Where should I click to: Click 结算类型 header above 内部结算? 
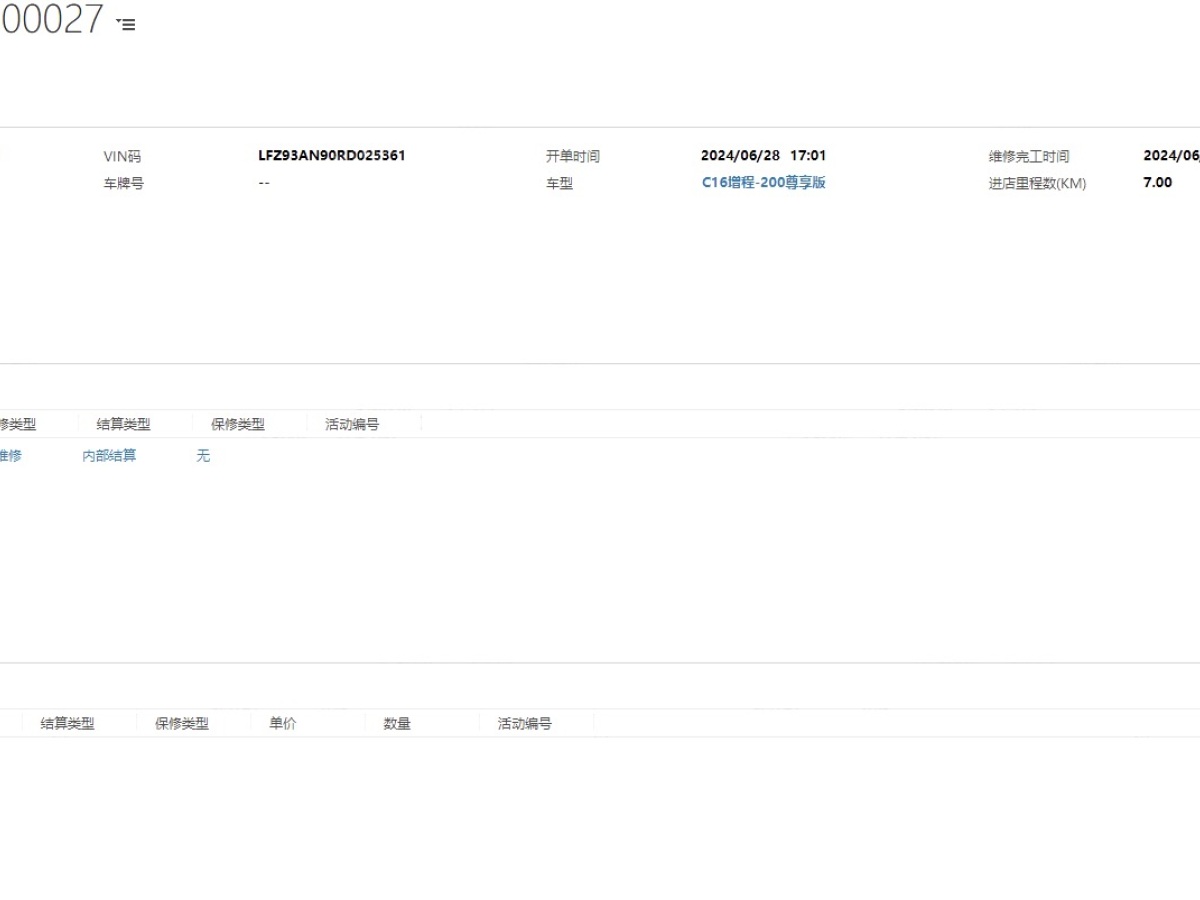point(123,425)
